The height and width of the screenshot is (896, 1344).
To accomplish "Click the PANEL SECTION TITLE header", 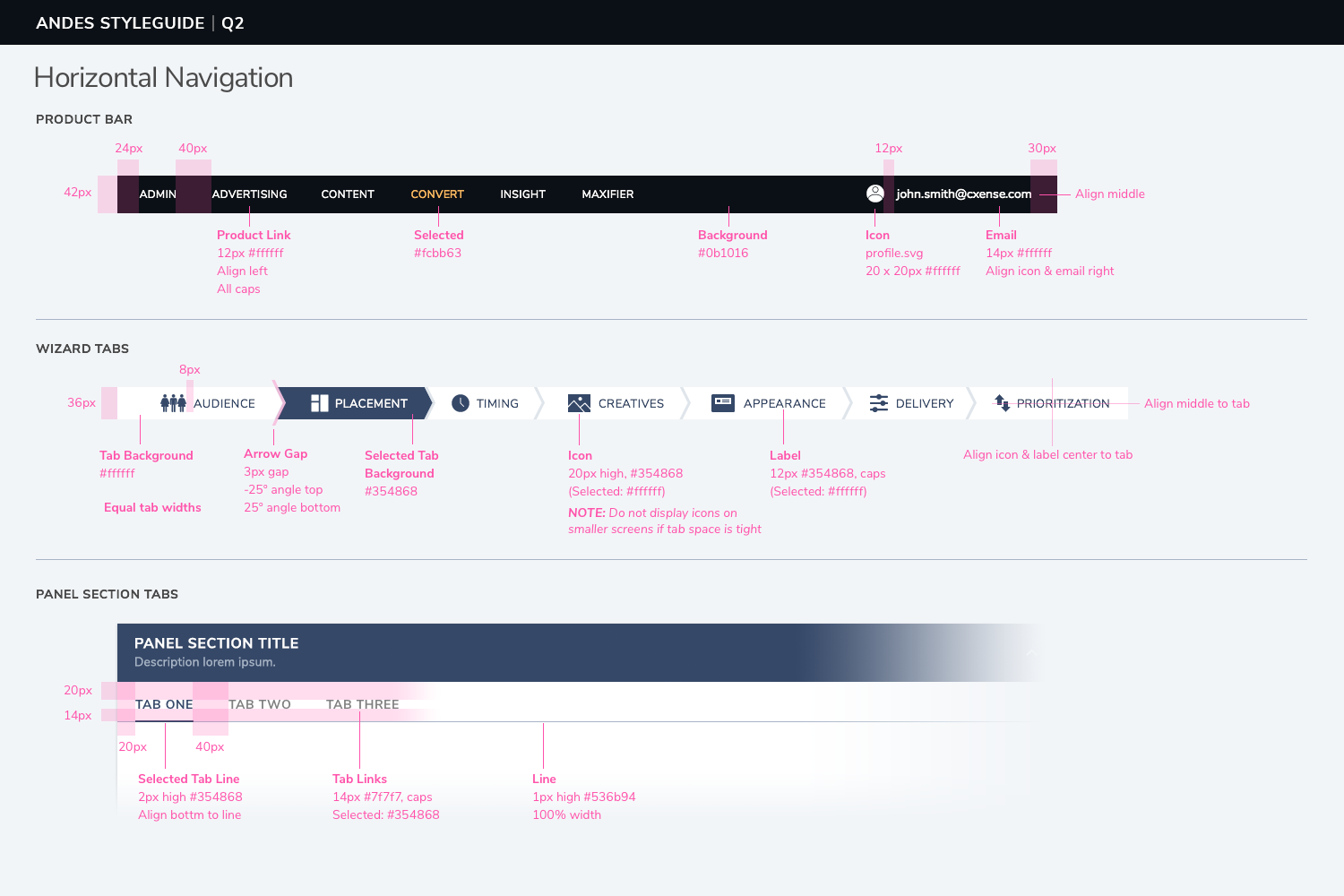I will pyautogui.click(x=216, y=643).
